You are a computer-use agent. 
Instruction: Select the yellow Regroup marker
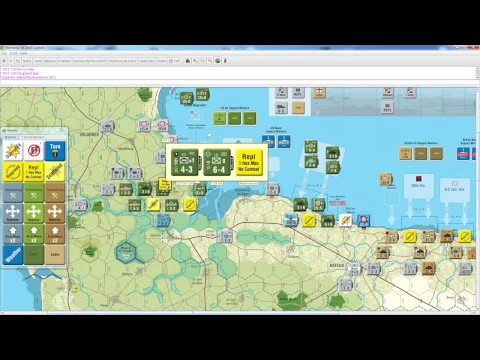point(13,172)
